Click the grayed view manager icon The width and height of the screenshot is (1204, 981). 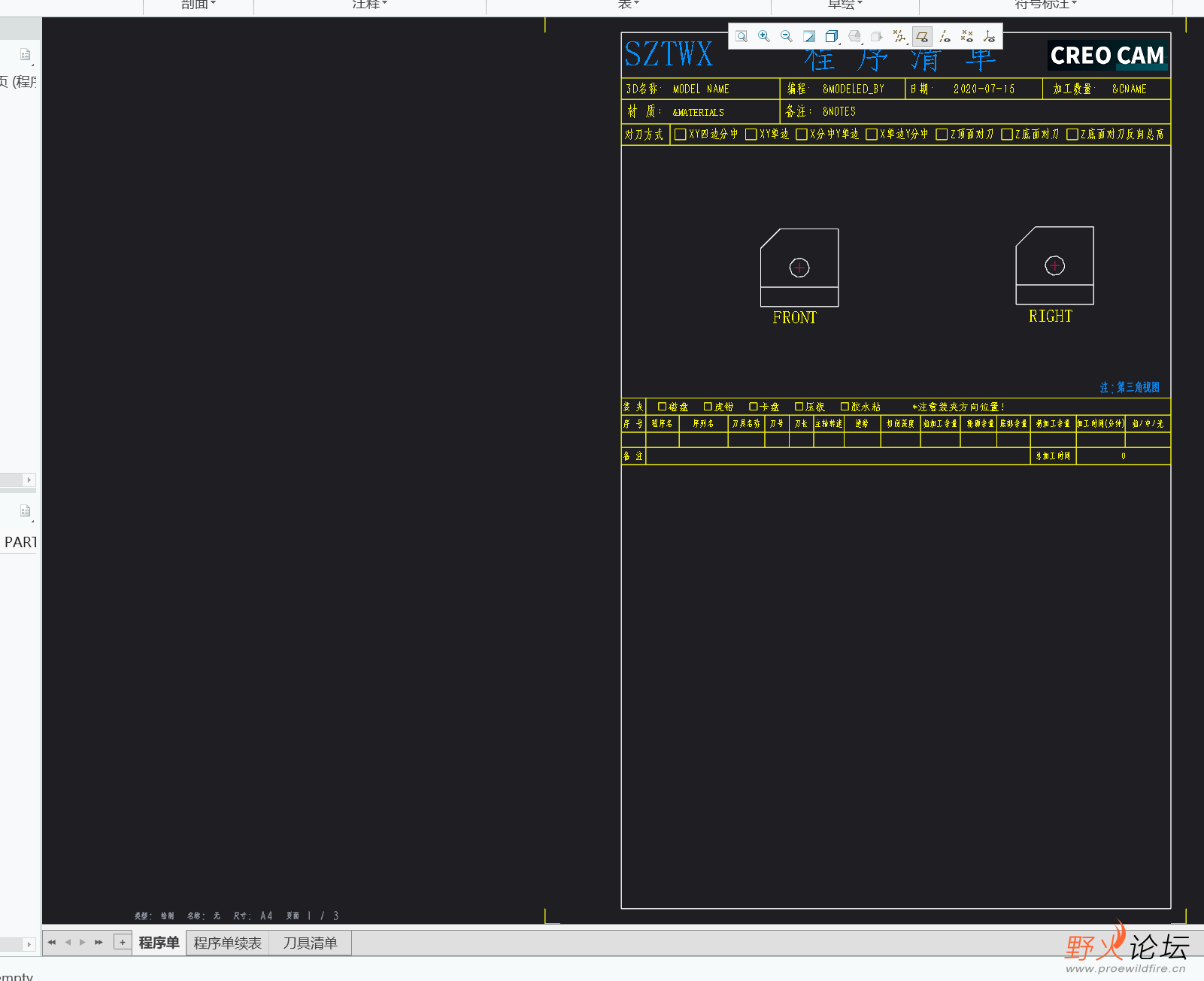tap(877, 36)
